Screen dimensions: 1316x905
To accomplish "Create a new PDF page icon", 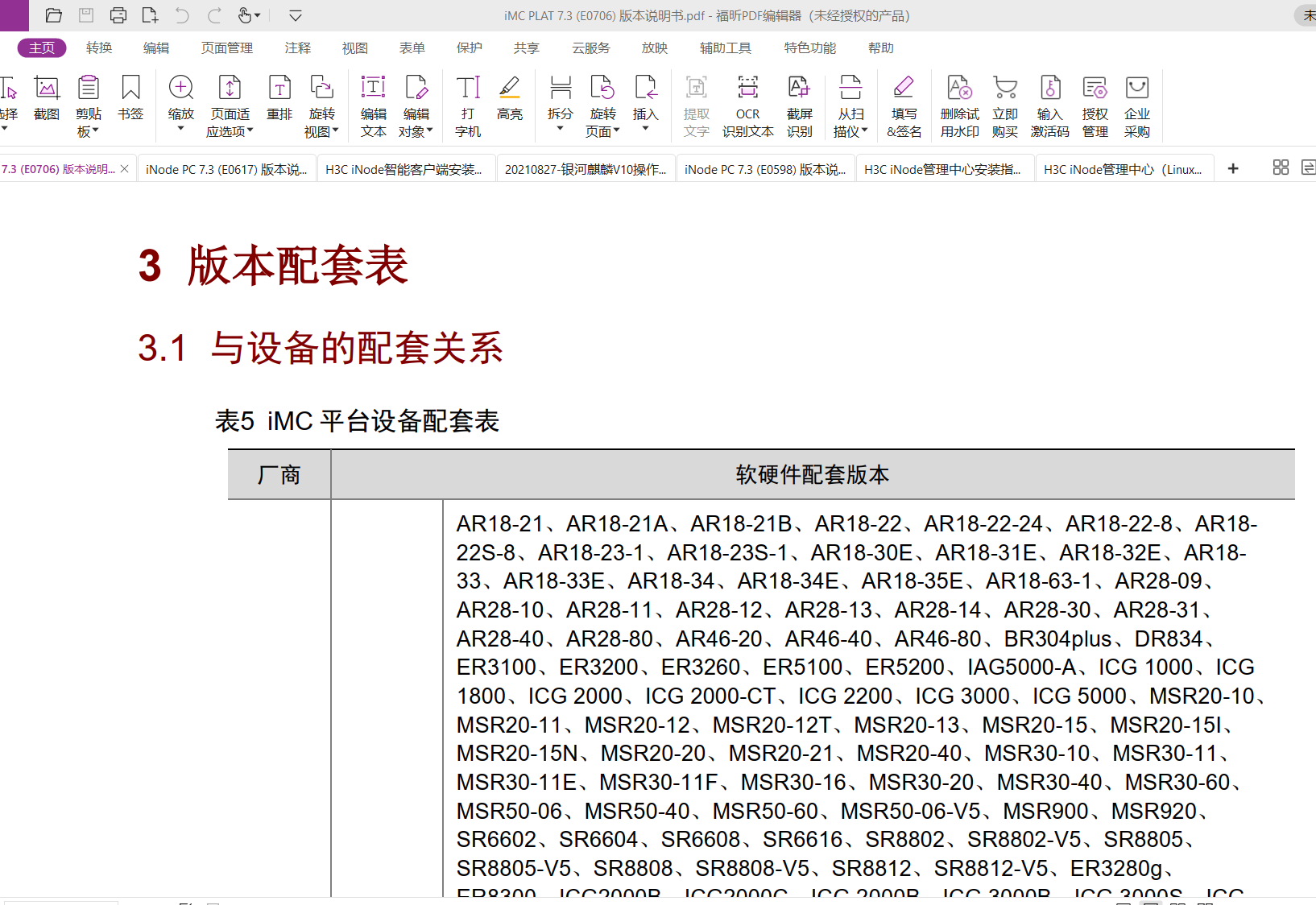I will (150, 15).
